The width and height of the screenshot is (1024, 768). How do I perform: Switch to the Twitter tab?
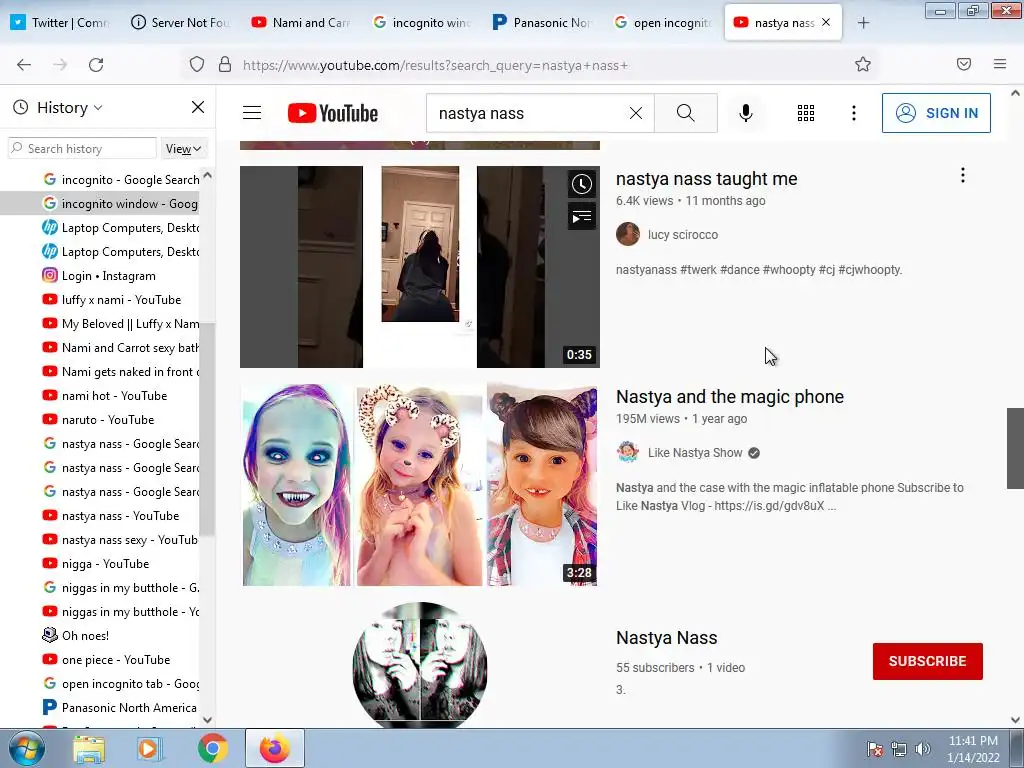tap(60, 23)
